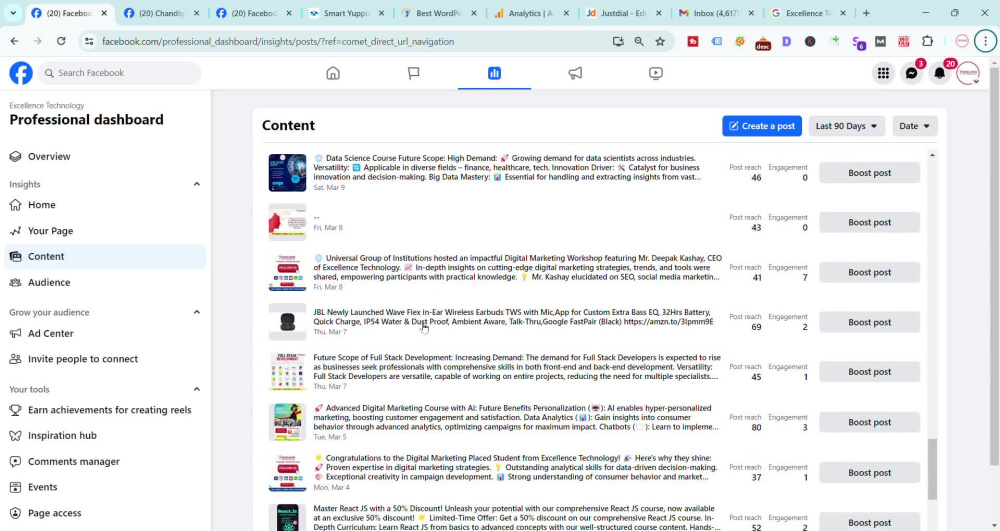Open the Last 90 Days dropdown
The image size is (1000, 531).
point(846,126)
